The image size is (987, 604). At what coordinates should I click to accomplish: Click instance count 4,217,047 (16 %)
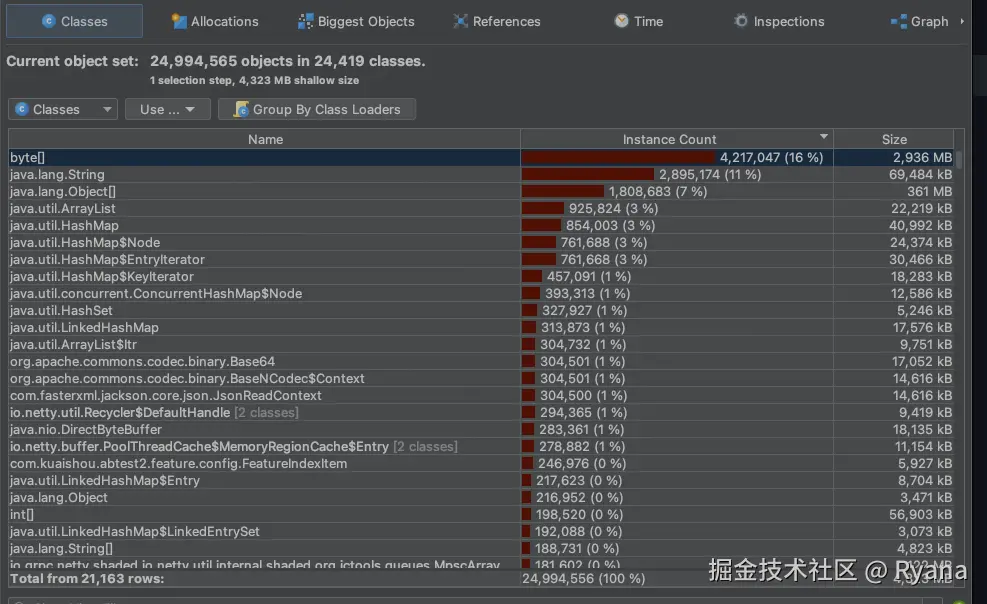tap(771, 157)
